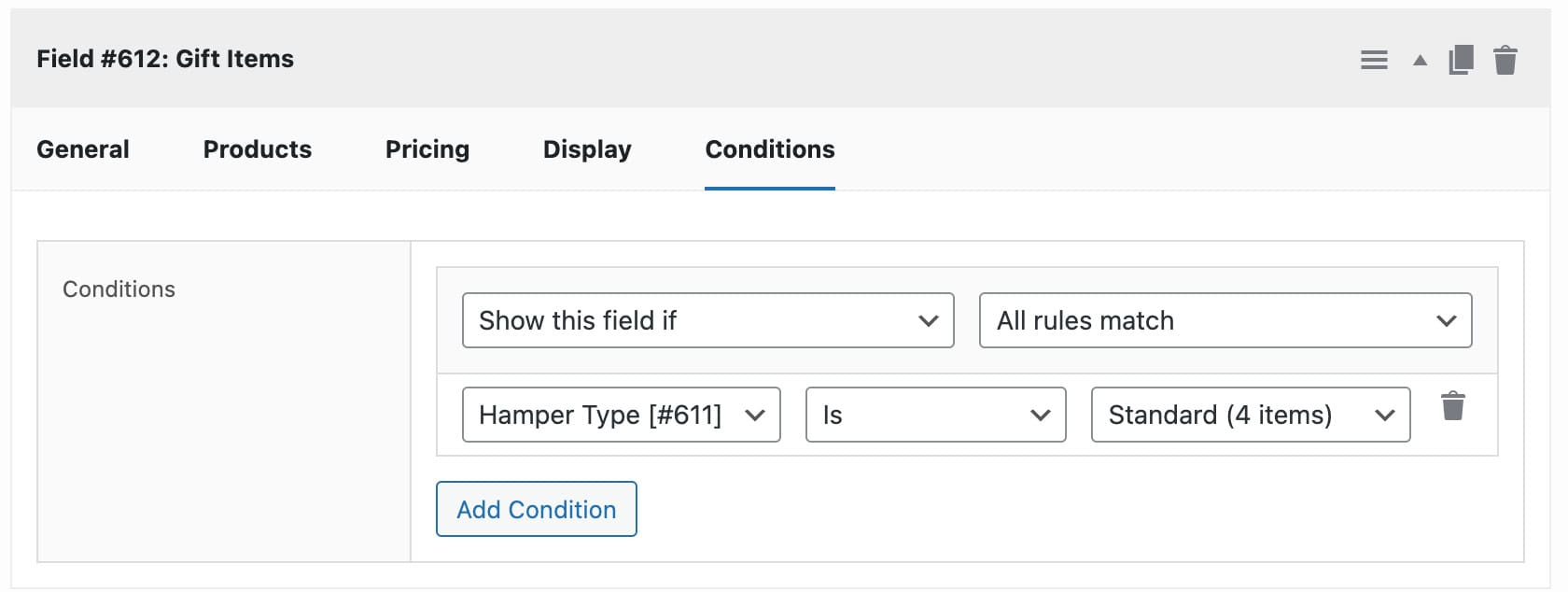Delete Field #612 using the header trash icon
The image size is (1568, 592).
pos(1505,58)
